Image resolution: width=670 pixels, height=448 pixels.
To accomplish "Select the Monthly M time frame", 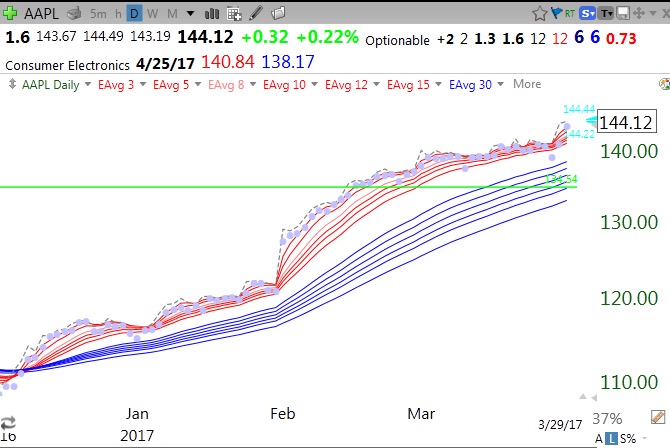I will pyautogui.click(x=172, y=14).
